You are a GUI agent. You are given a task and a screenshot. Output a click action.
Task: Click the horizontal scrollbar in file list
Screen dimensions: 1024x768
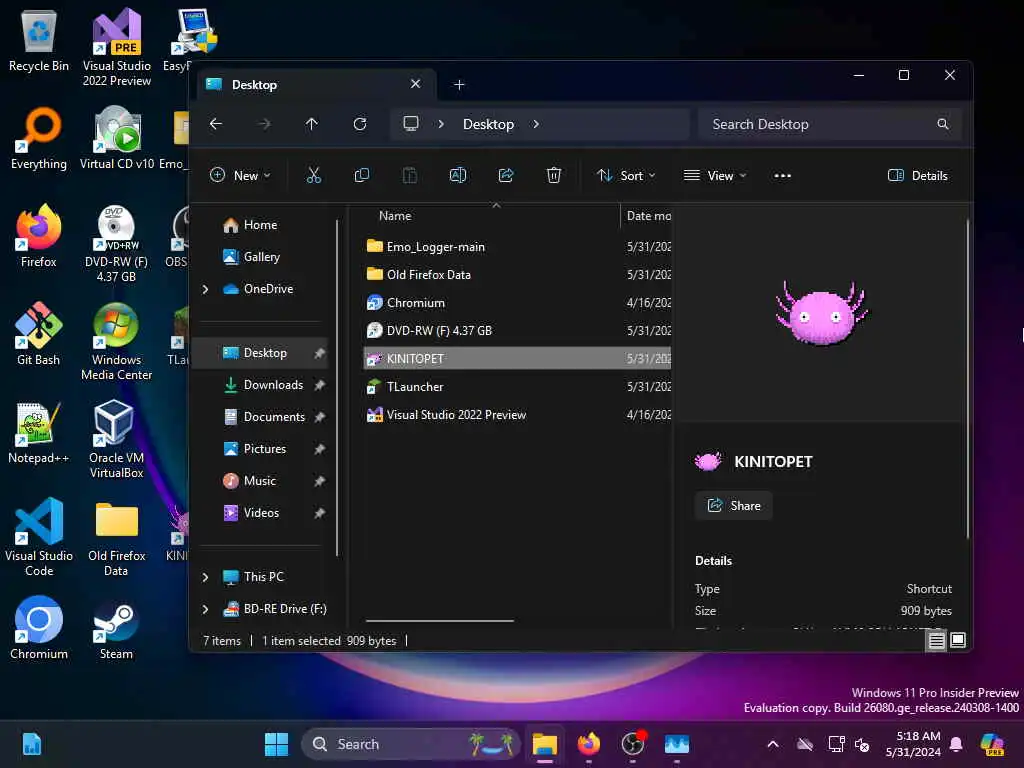coord(440,620)
